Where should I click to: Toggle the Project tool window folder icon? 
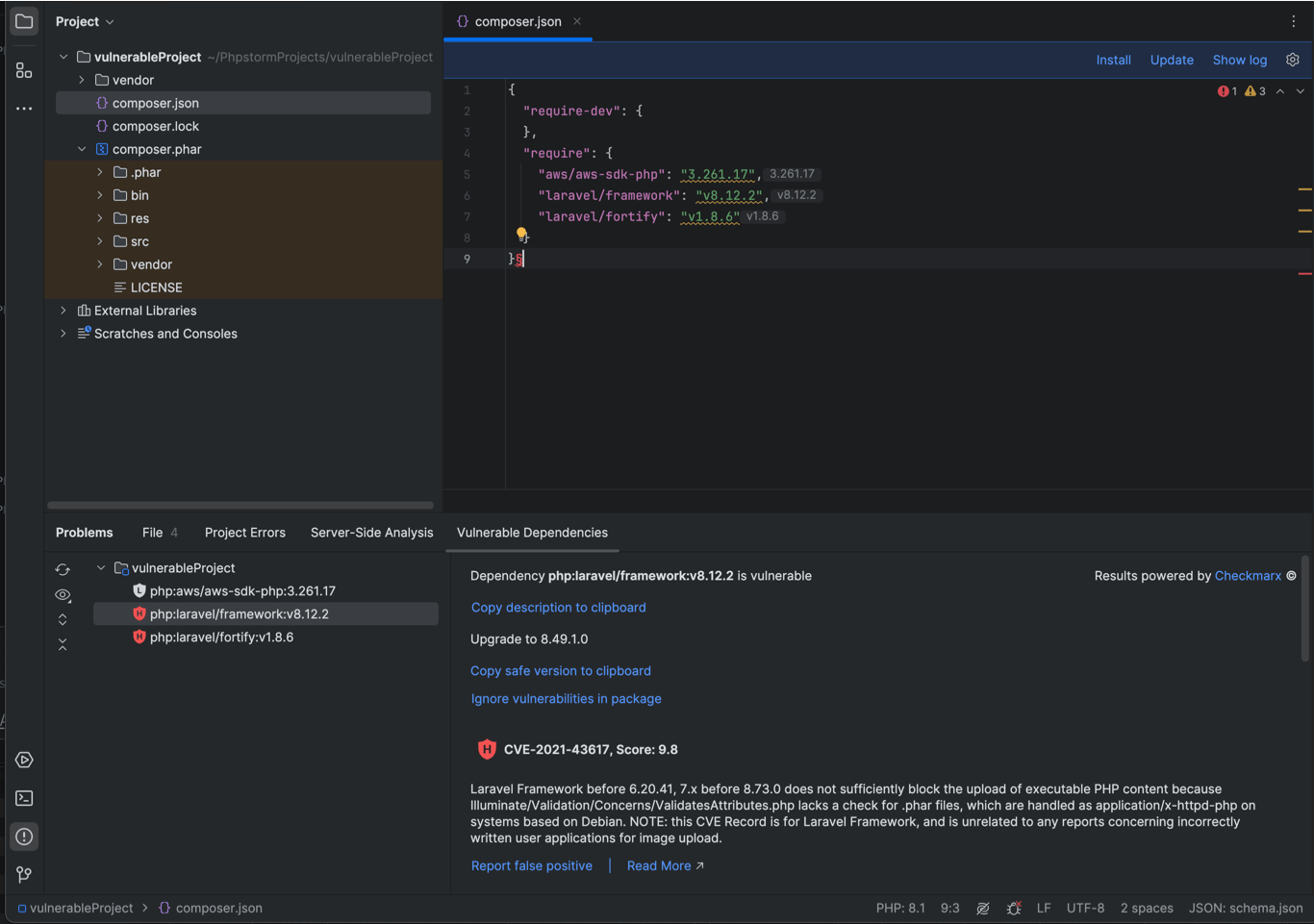(x=24, y=21)
